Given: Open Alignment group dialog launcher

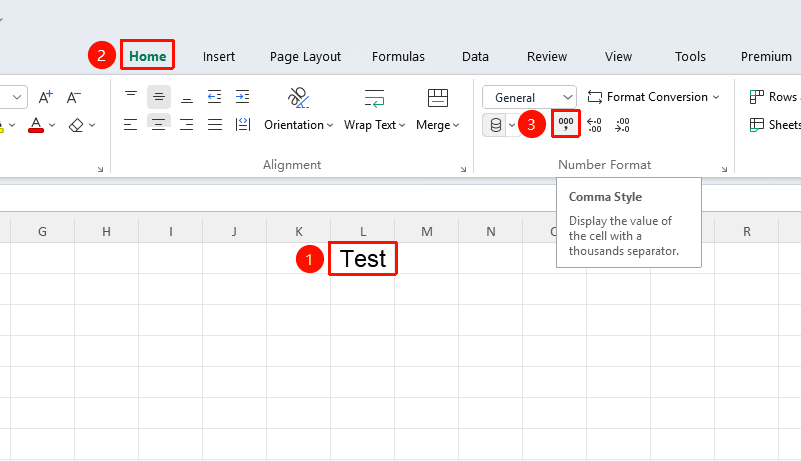Looking at the screenshot, I should coord(463,169).
